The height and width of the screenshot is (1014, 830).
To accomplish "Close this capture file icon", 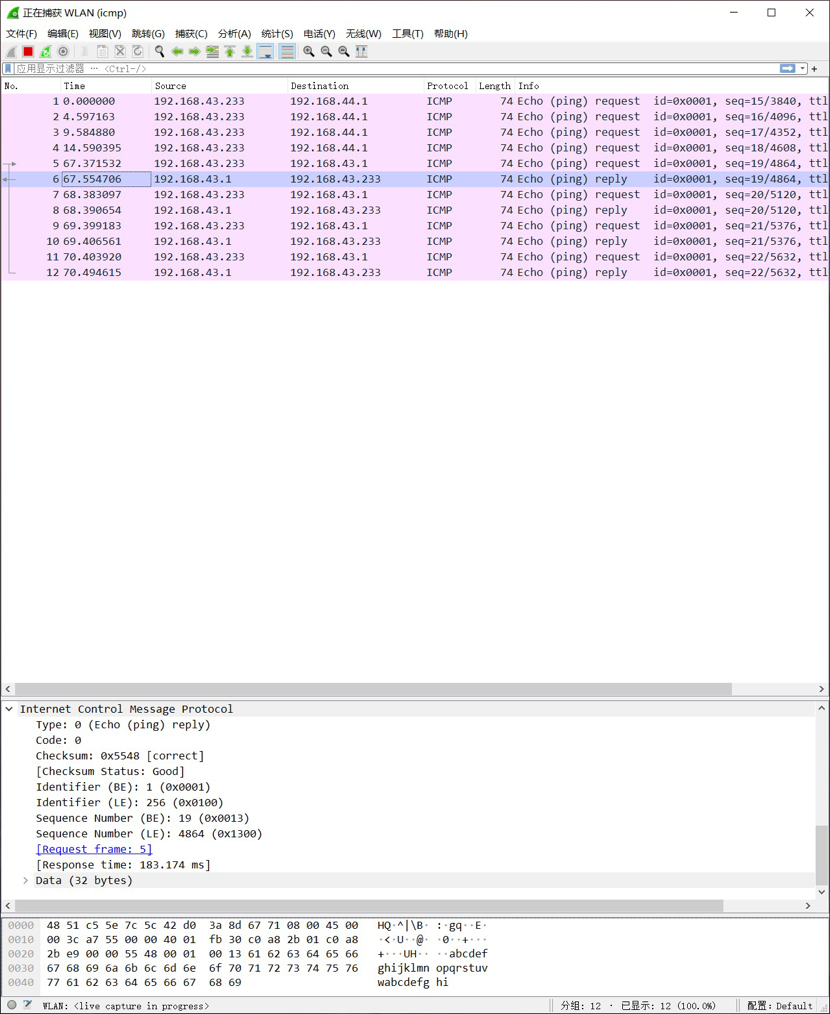I will point(120,52).
